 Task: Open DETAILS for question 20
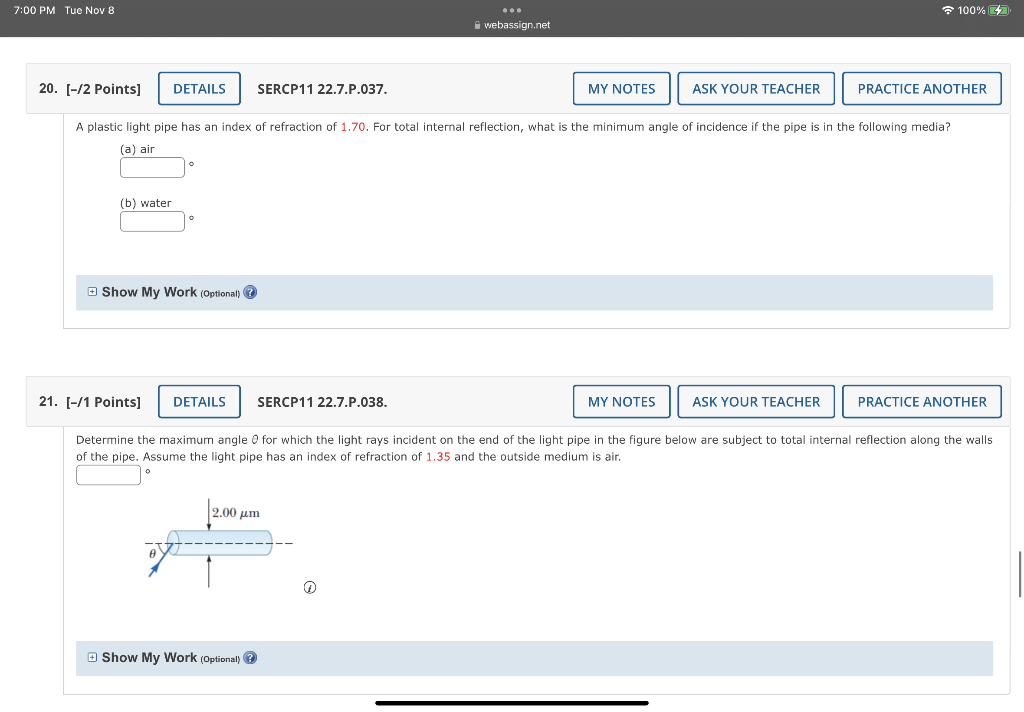pyautogui.click(x=199, y=89)
